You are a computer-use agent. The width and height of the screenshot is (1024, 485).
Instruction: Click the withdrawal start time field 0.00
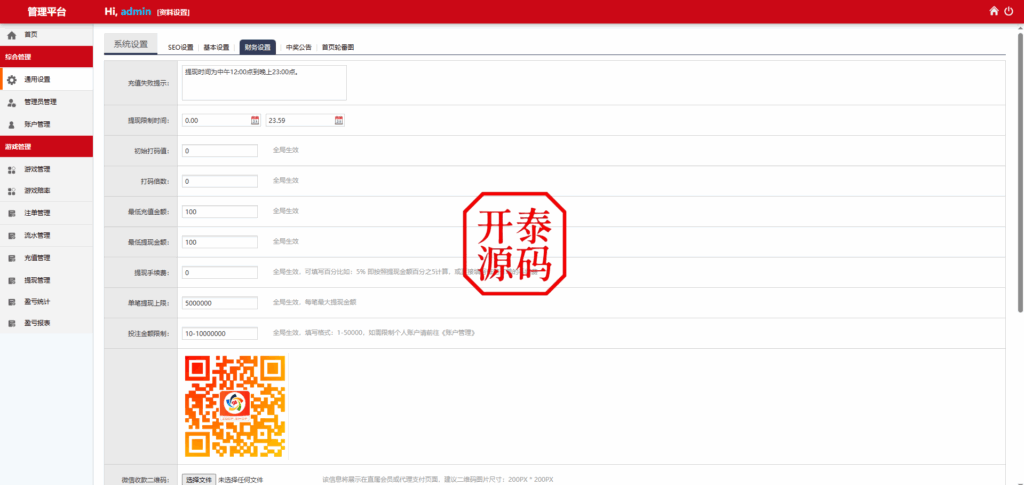pos(221,120)
